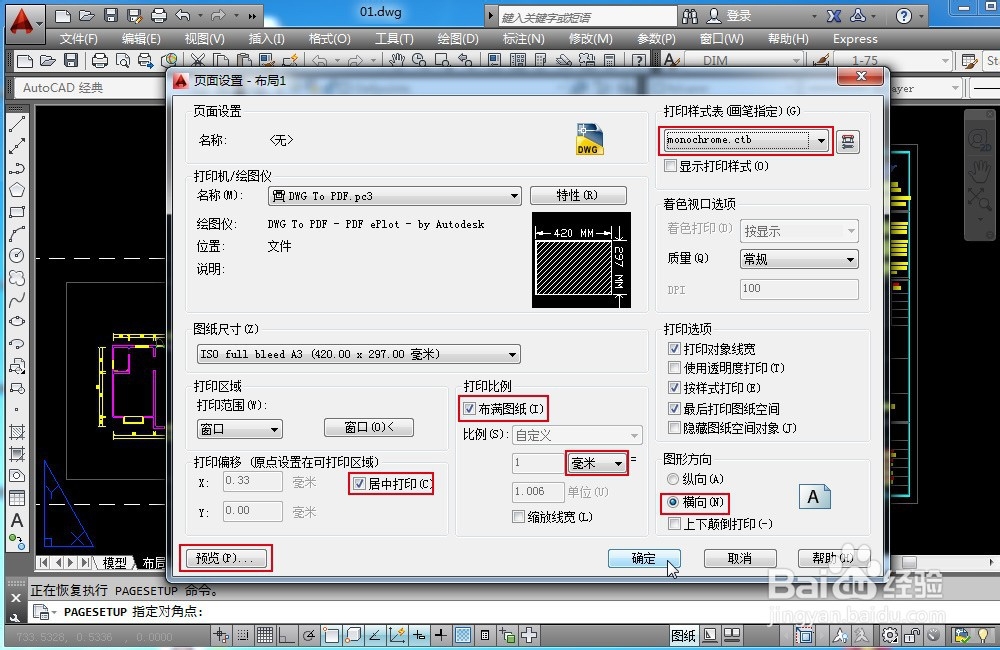Select the Multiline Text A tool
Viewport: 1000px width, 650px height.
click(17, 520)
